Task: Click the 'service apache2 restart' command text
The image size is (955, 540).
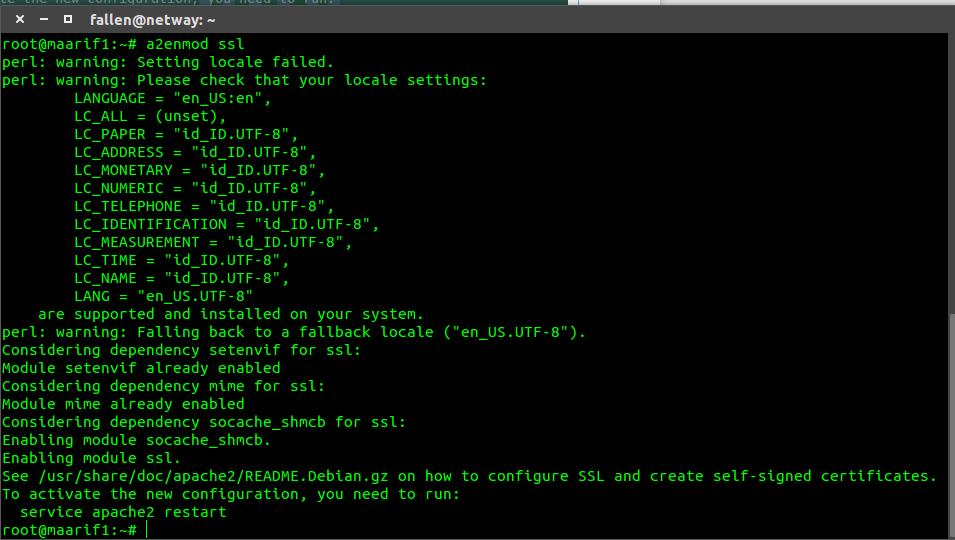Action: click(x=123, y=512)
